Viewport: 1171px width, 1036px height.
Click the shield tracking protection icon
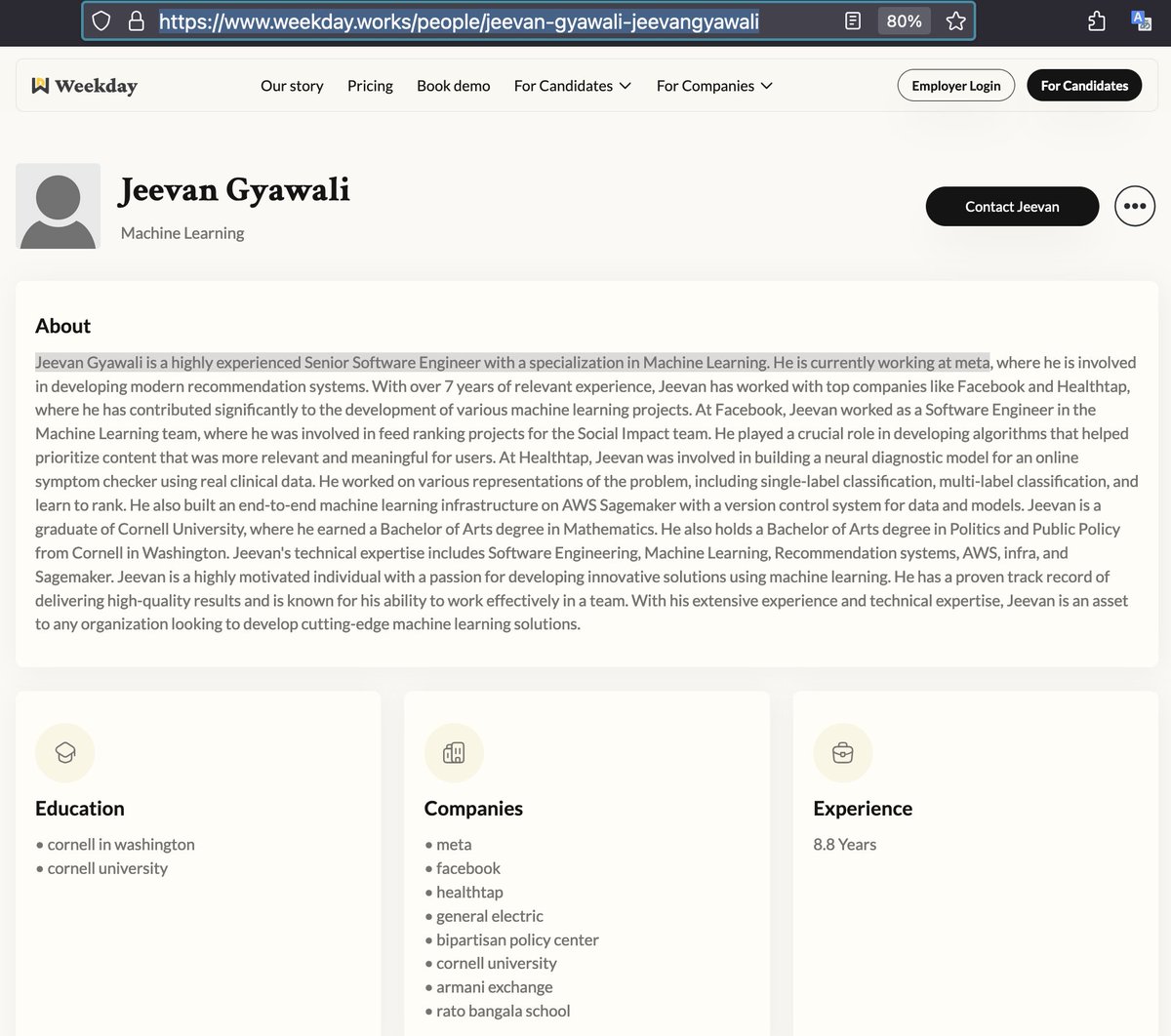tap(101, 20)
